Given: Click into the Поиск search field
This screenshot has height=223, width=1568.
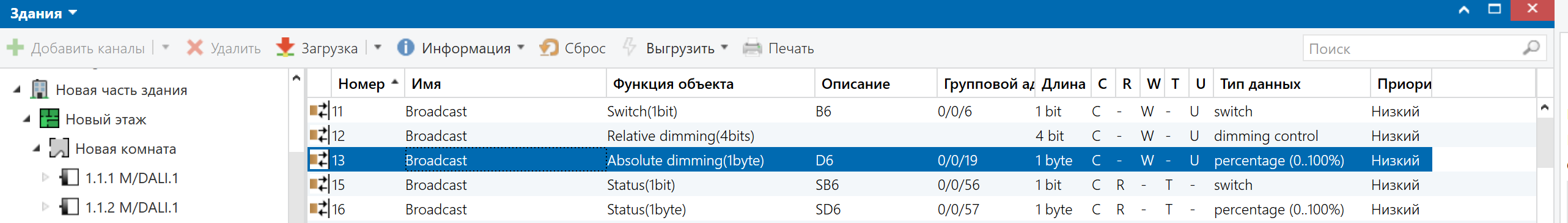Looking at the screenshot, I should click(x=1412, y=48).
